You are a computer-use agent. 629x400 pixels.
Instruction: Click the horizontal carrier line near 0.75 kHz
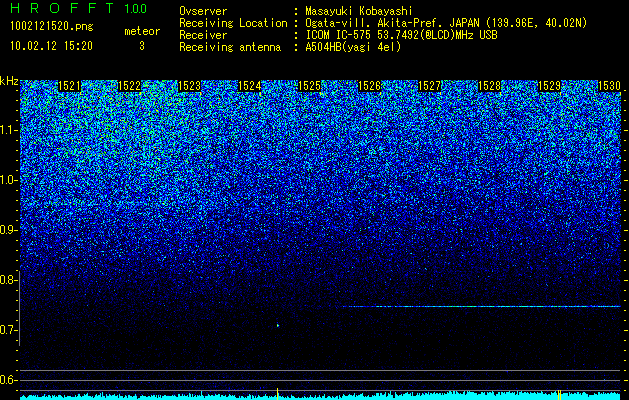click(x=481, y=307)
